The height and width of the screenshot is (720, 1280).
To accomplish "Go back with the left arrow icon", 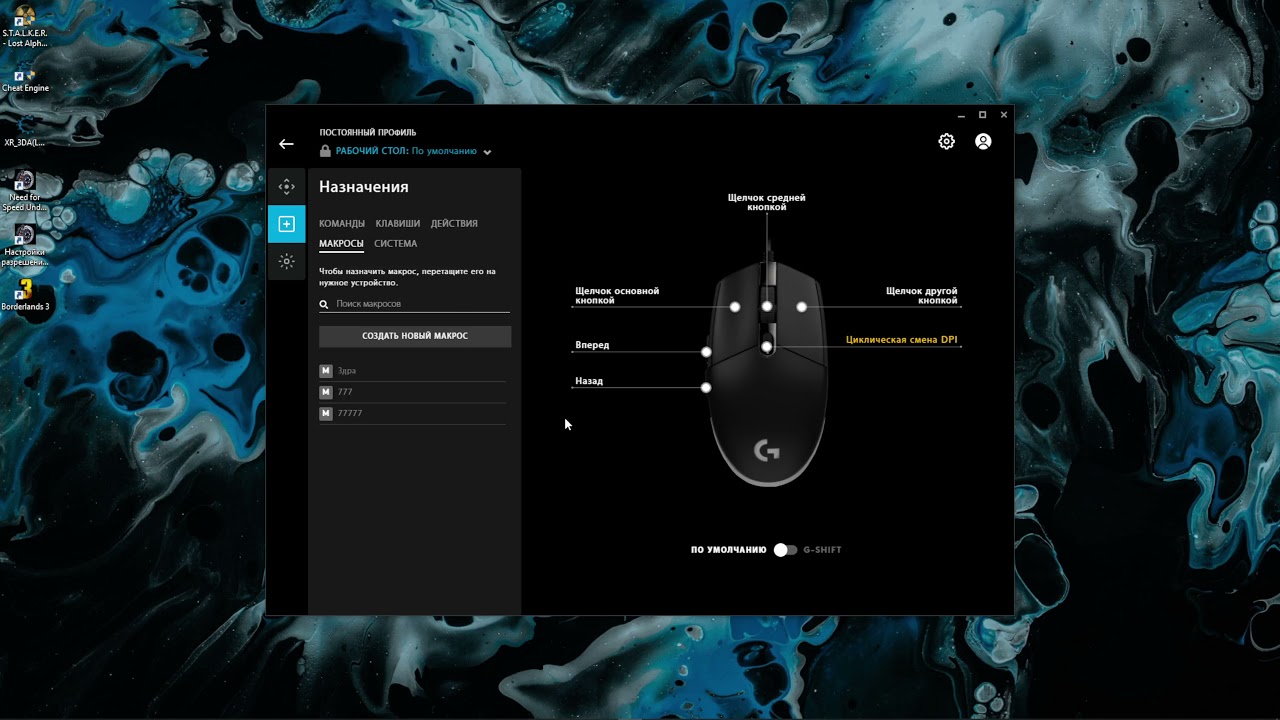I will coord(286,144).
